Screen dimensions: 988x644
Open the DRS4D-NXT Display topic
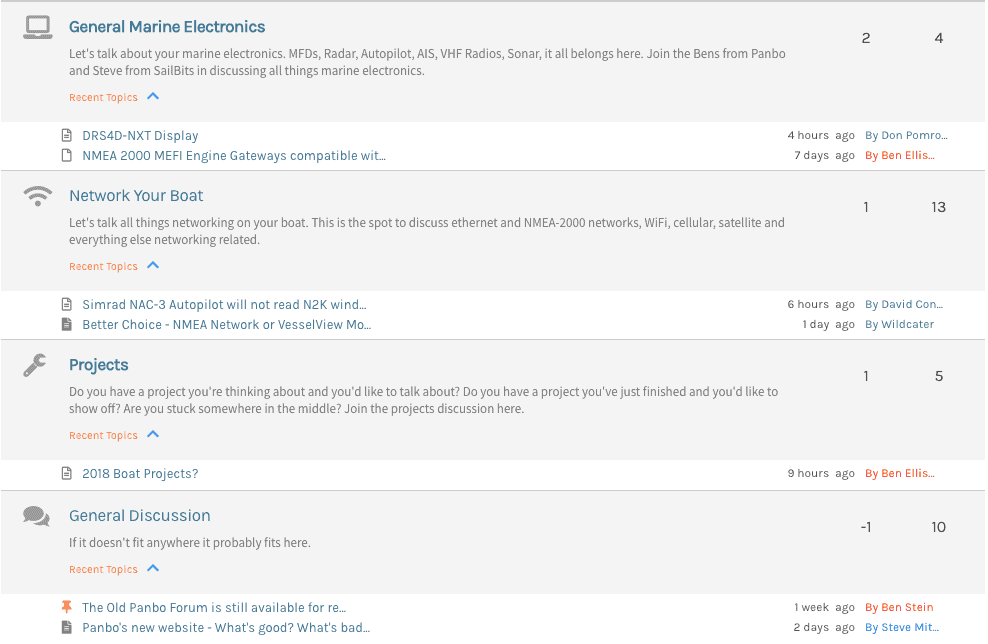[x=139, y=135]
